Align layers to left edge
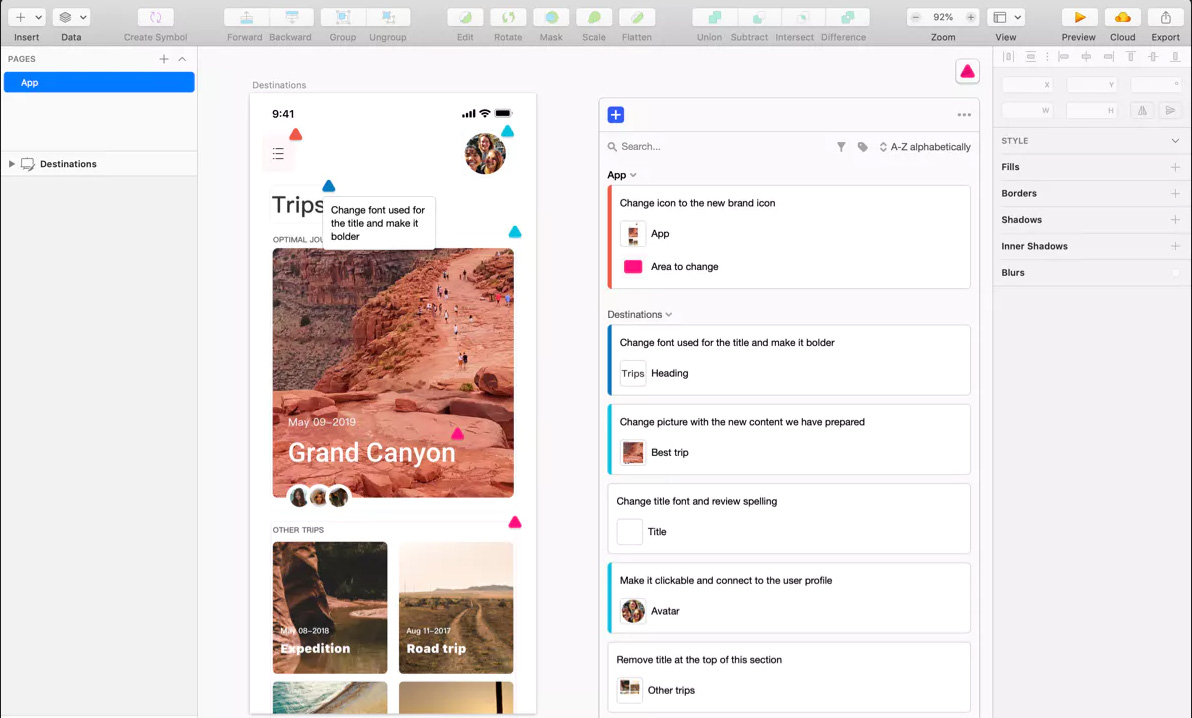 point(1063,56)
